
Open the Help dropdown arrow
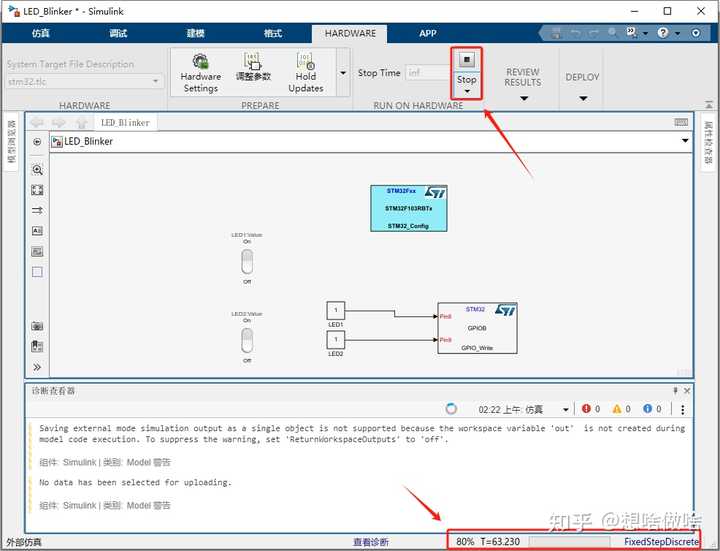(x=678, y=34)
